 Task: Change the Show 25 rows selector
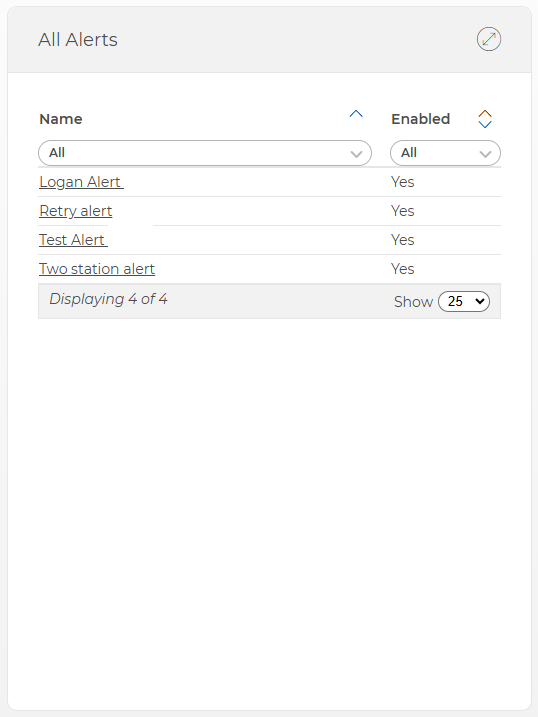coord(464,301)
